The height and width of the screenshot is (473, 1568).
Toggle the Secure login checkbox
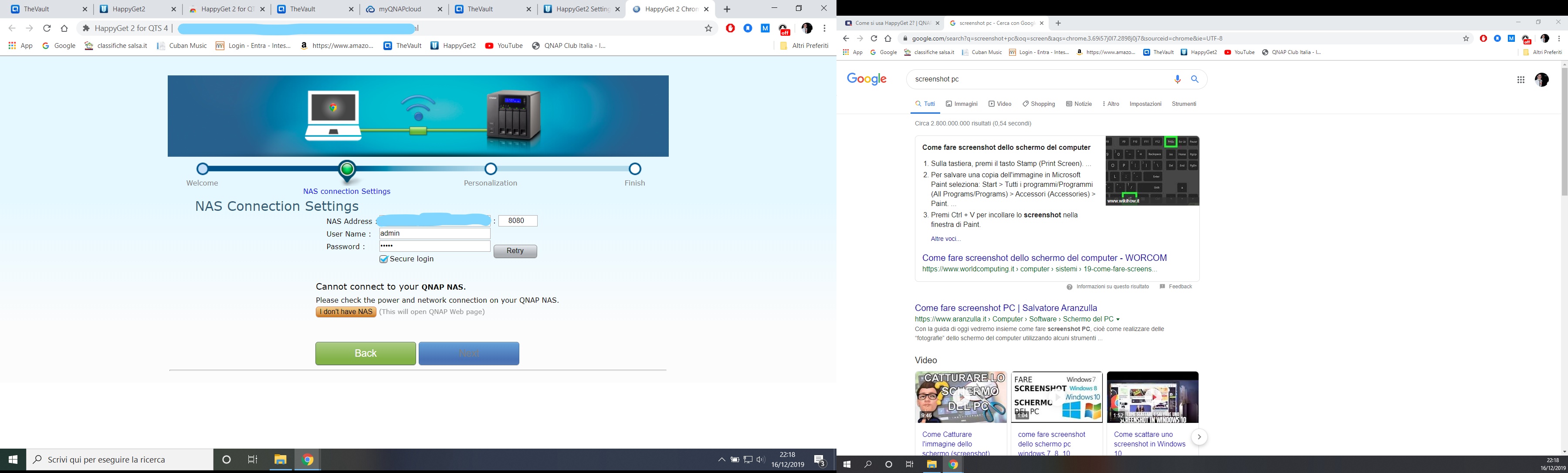383,259
